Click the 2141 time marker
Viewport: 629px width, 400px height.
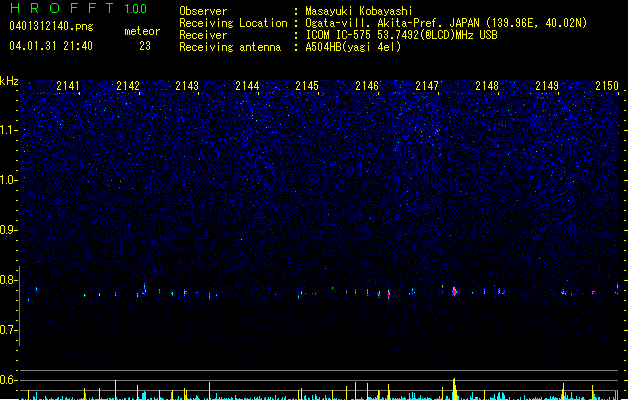68,86
